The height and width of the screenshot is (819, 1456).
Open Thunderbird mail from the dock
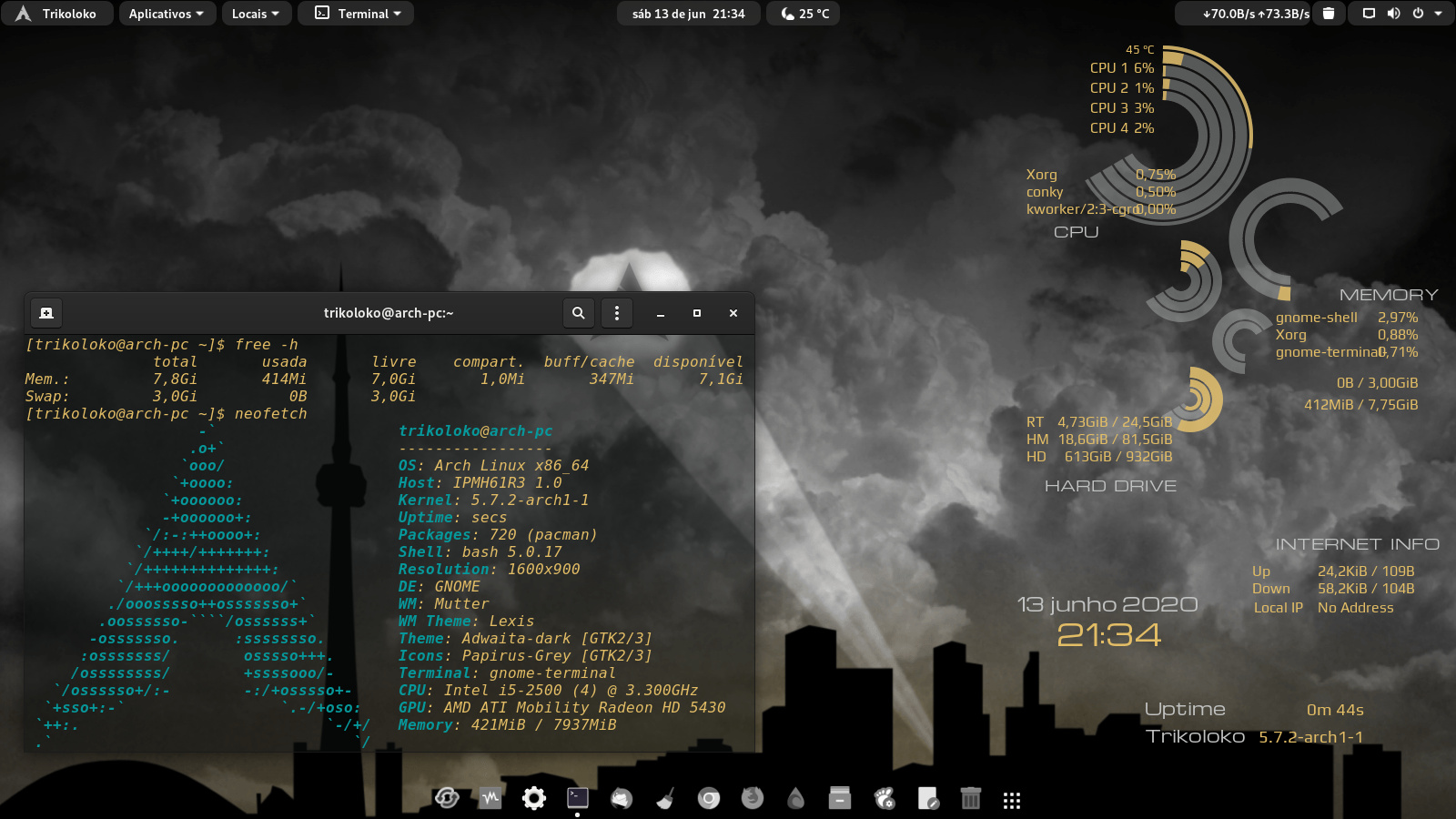pos(622,799)
